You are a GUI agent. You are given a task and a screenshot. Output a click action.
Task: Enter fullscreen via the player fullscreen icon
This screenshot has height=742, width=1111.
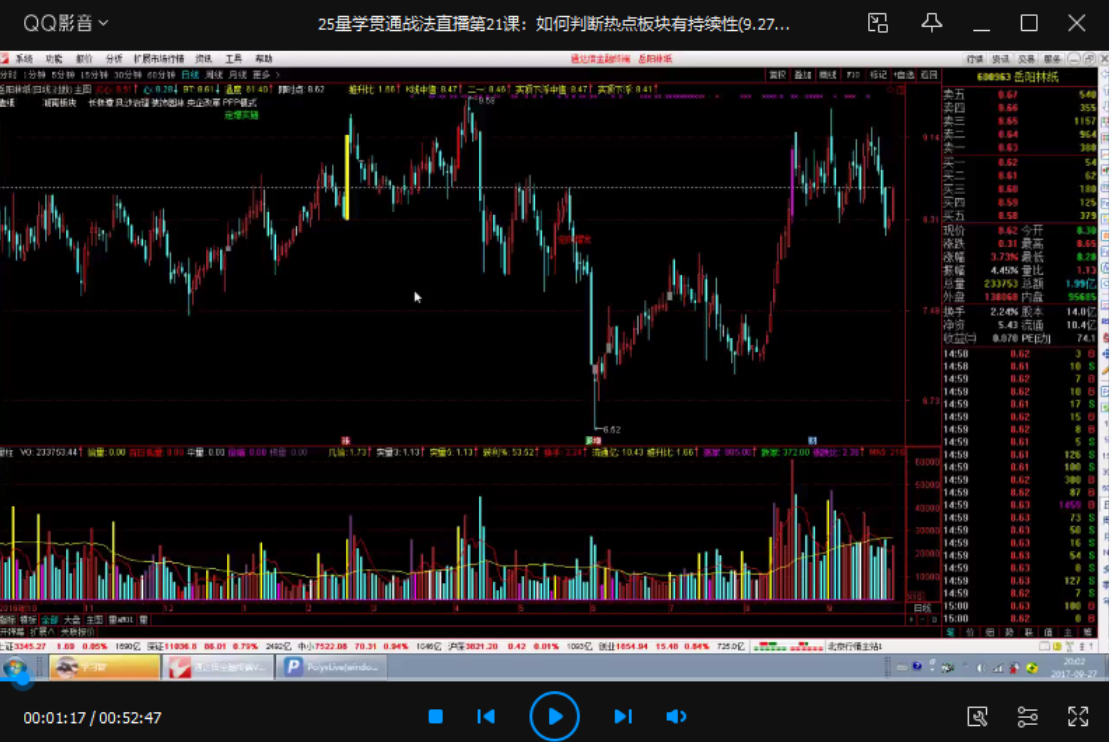click(1078, 716)
